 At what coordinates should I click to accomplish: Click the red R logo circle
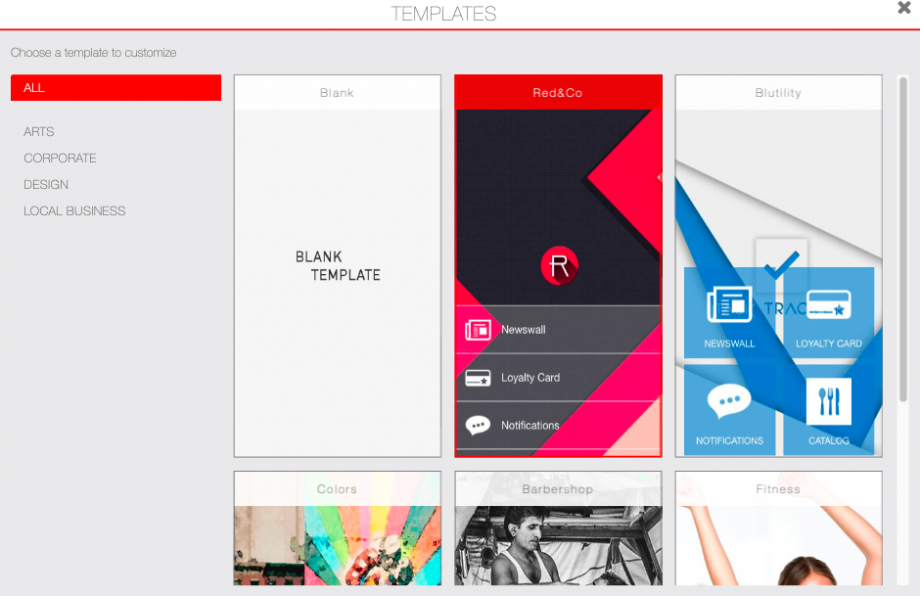click(560, 265)
